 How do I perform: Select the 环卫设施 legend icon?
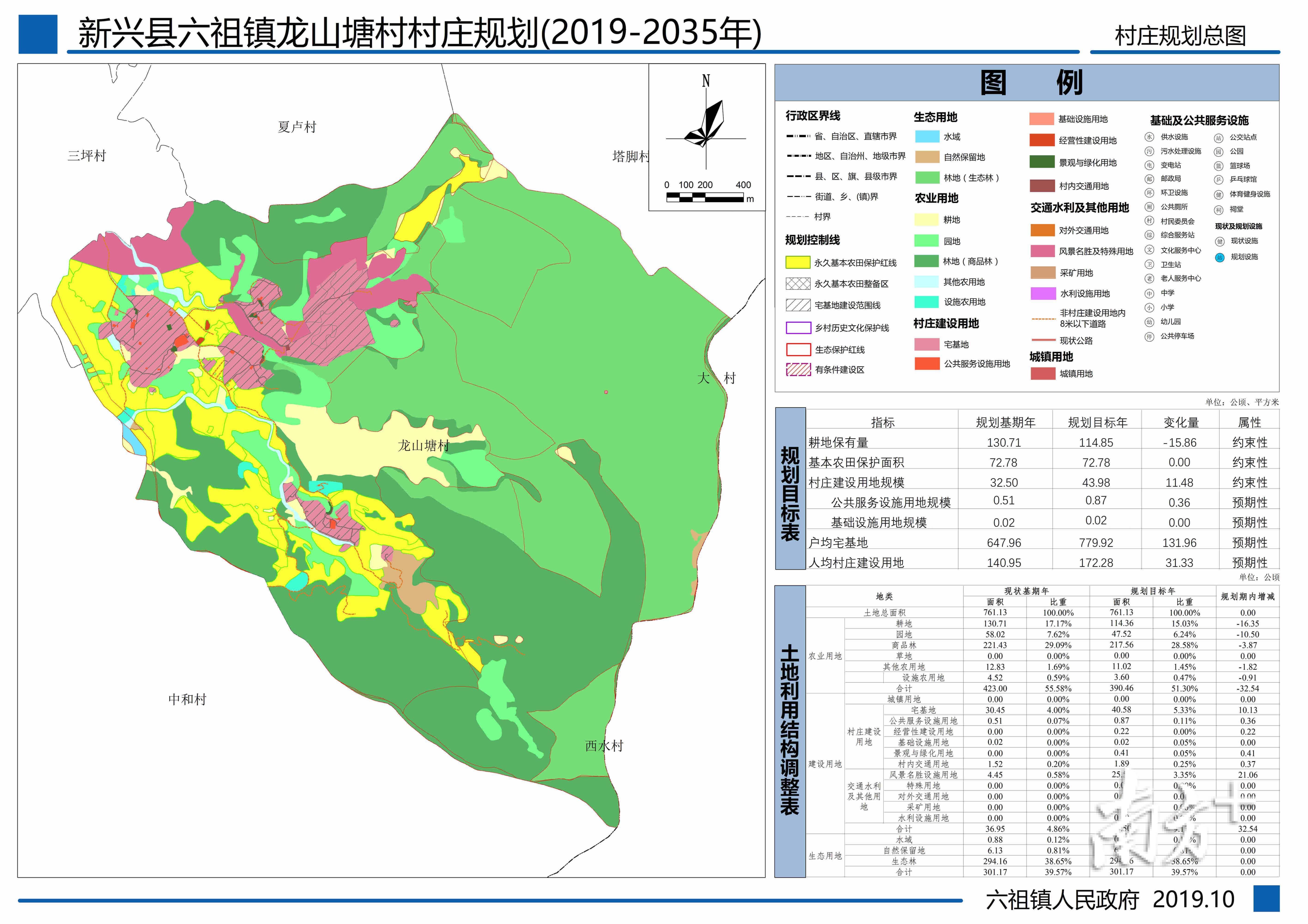tap(1150, 193)
